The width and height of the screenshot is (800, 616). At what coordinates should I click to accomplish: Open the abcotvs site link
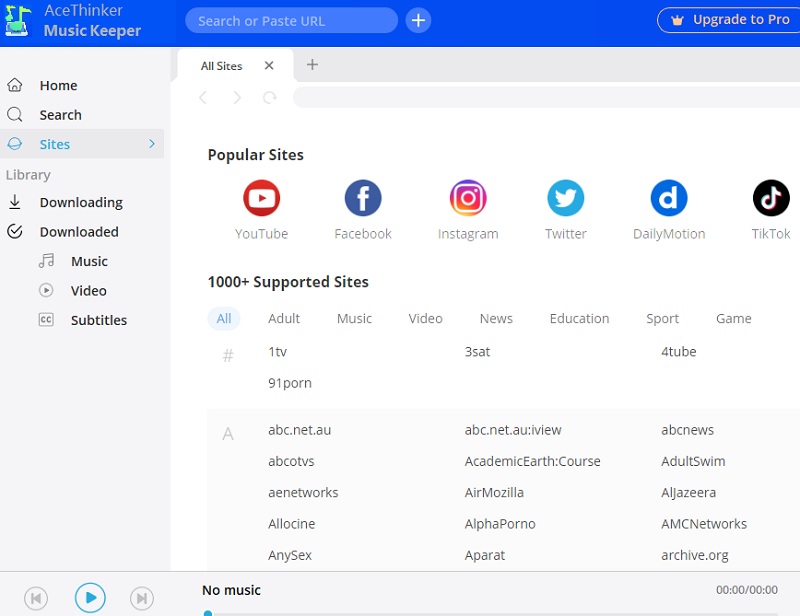291,461
